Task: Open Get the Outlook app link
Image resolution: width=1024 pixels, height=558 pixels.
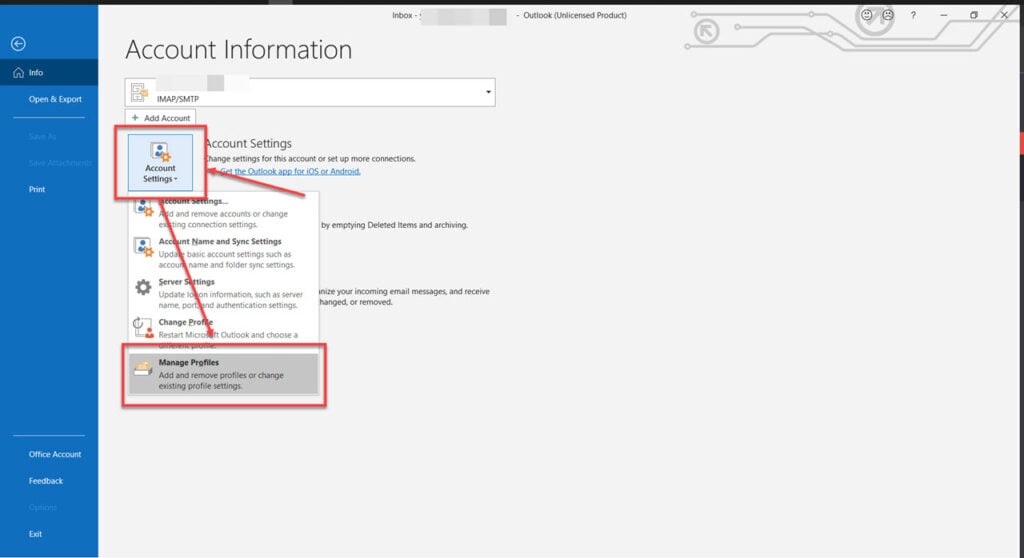Action: point(290,171)
